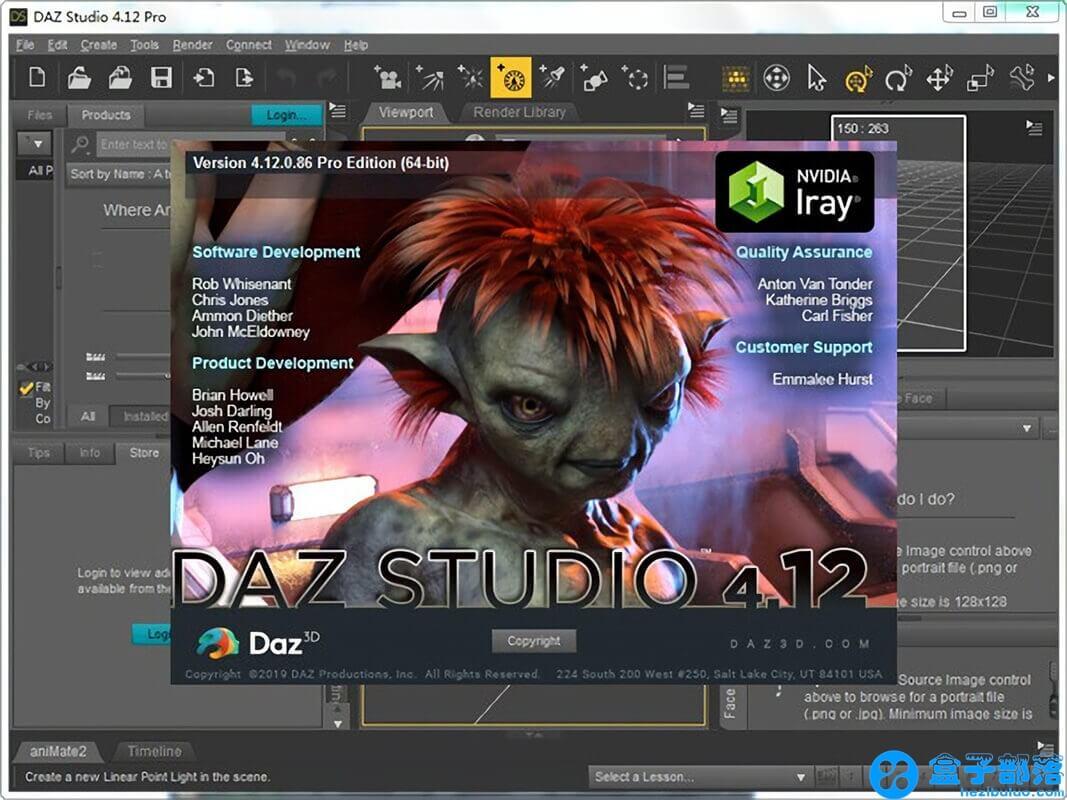Select the Rotate tool icon
1067x800 pixels.
click(898, 78)
